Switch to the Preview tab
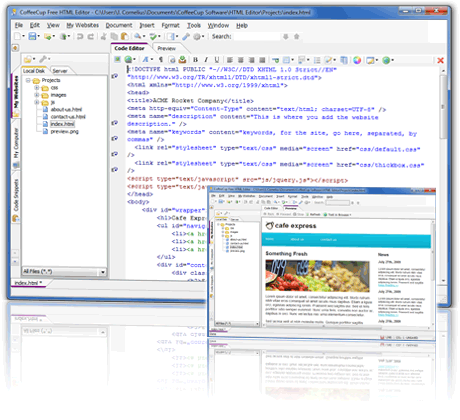This screenshot has width=460, height=420. 166,49
